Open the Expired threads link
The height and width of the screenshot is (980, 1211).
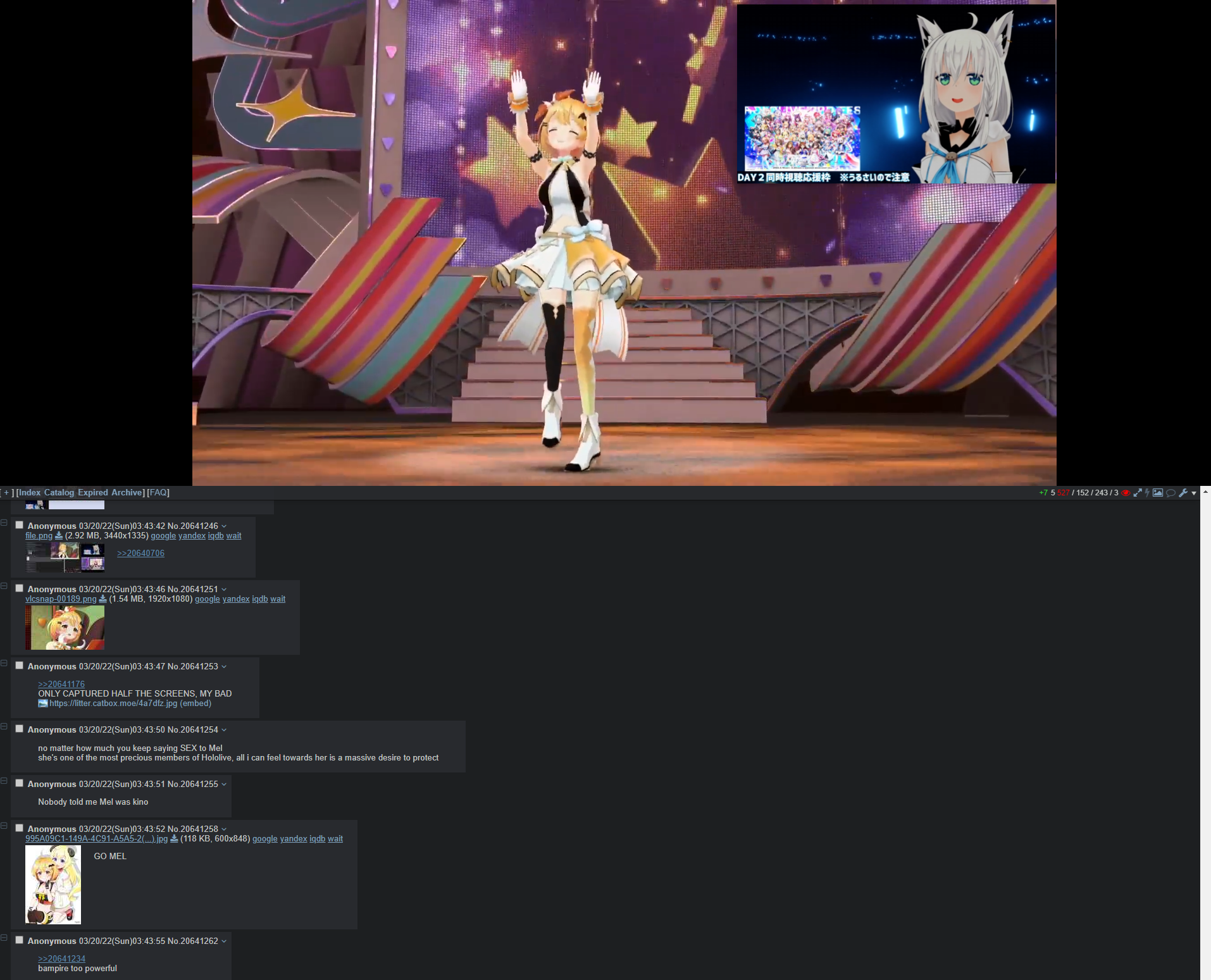coord(93,493)
